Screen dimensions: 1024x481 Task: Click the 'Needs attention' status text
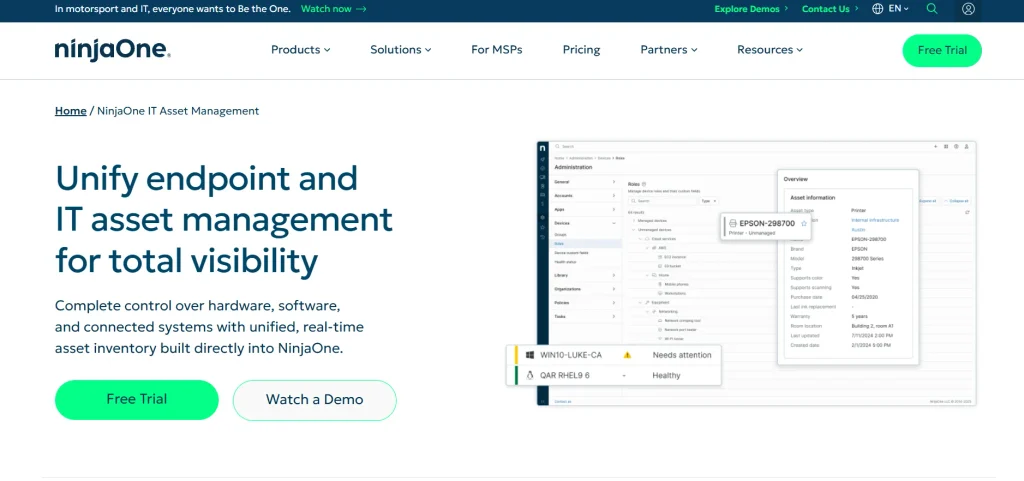click(x=682, y=355)
